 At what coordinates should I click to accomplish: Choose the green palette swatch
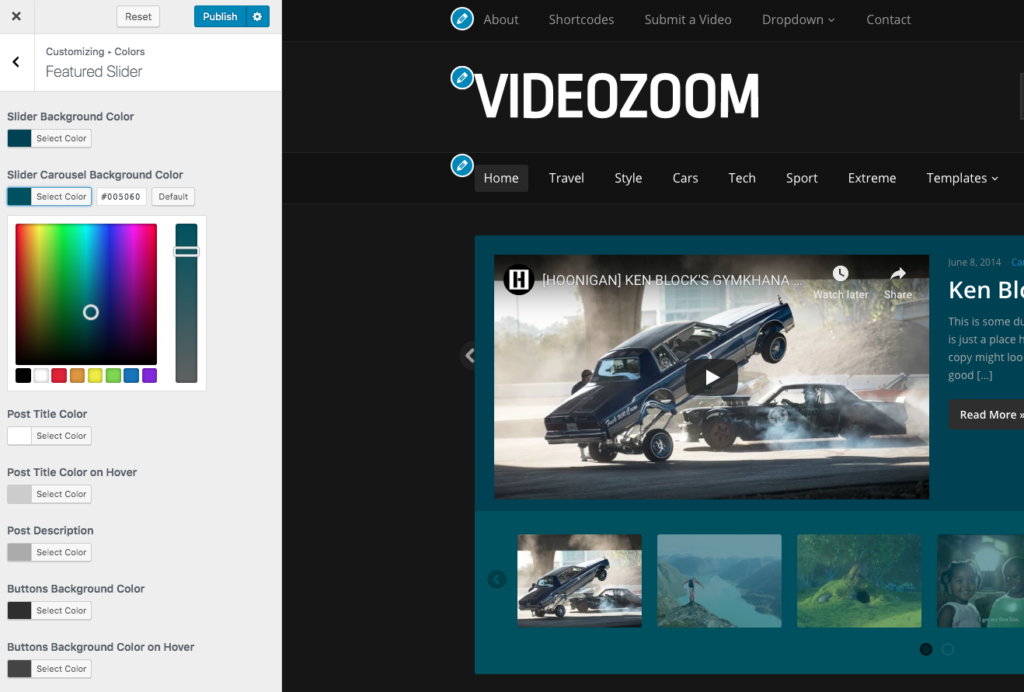[113, 375]
